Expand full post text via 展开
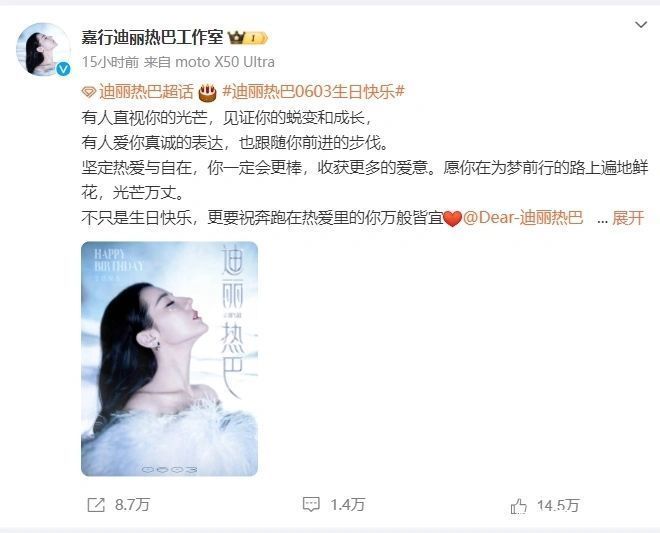Image resolution: width=660 pixels, height=533 pixels. pyautogui.click(x=628, y=218)
